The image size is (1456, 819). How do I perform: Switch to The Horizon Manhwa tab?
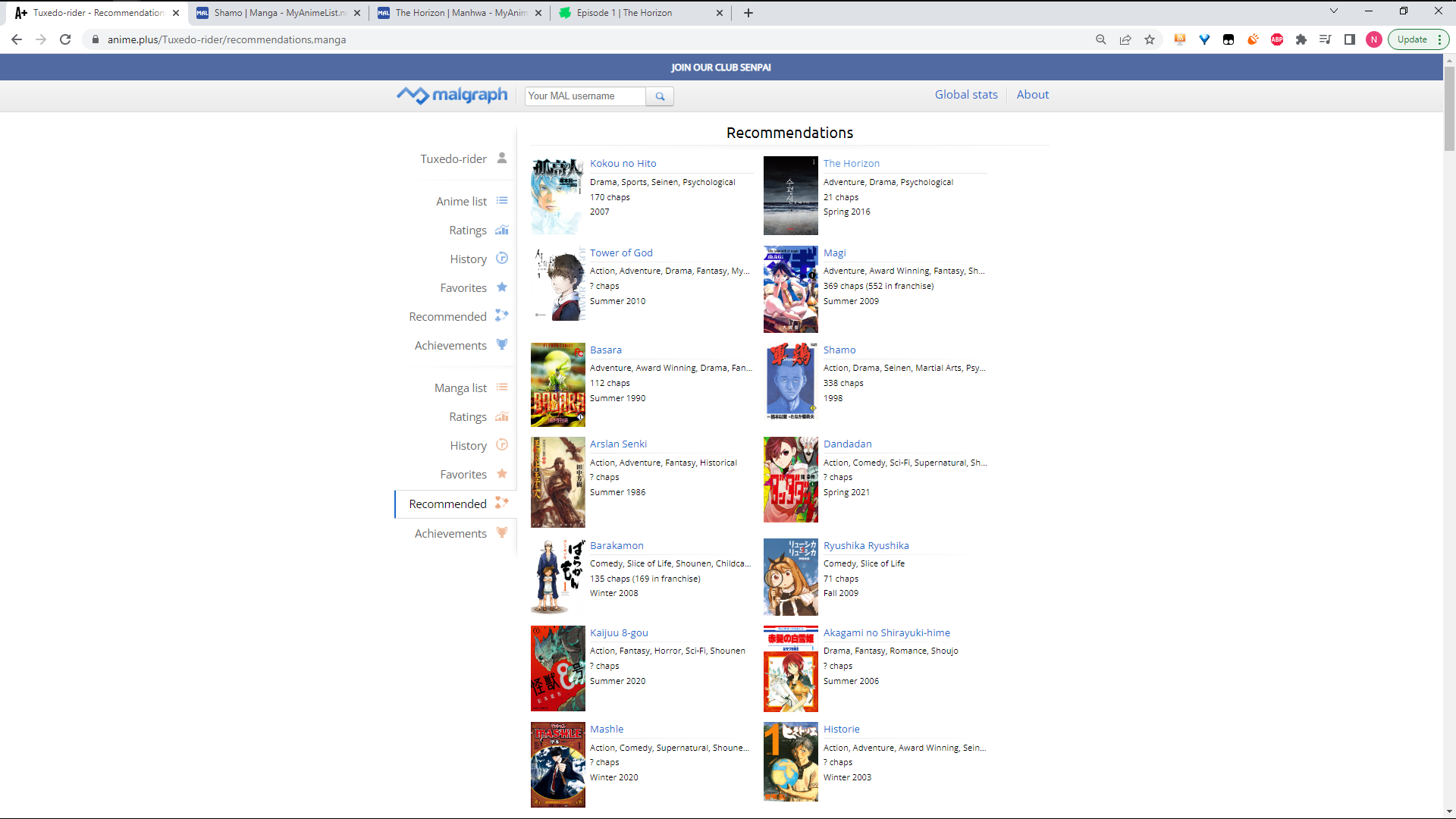(460, 13)
